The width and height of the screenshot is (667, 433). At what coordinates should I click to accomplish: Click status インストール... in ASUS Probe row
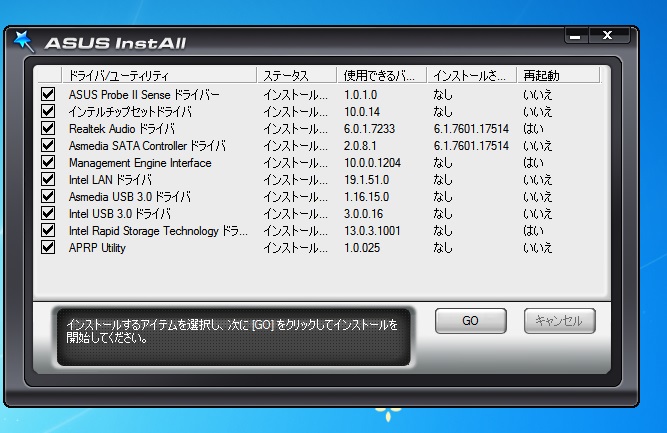tap(295, 94)
